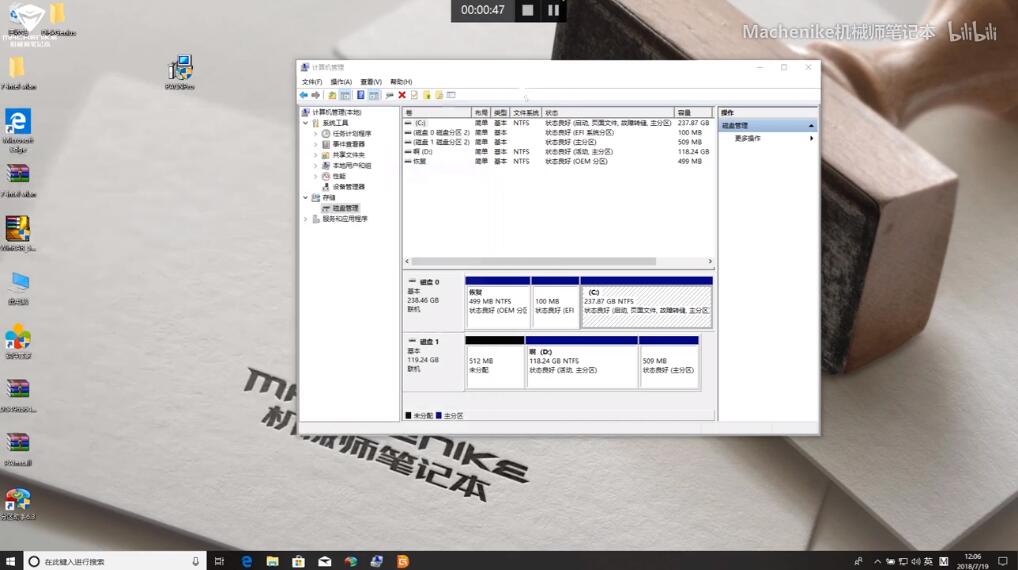The image size is (1018, 570).
Task: Click the 容量 column header
Action: [x=693, y=113]
